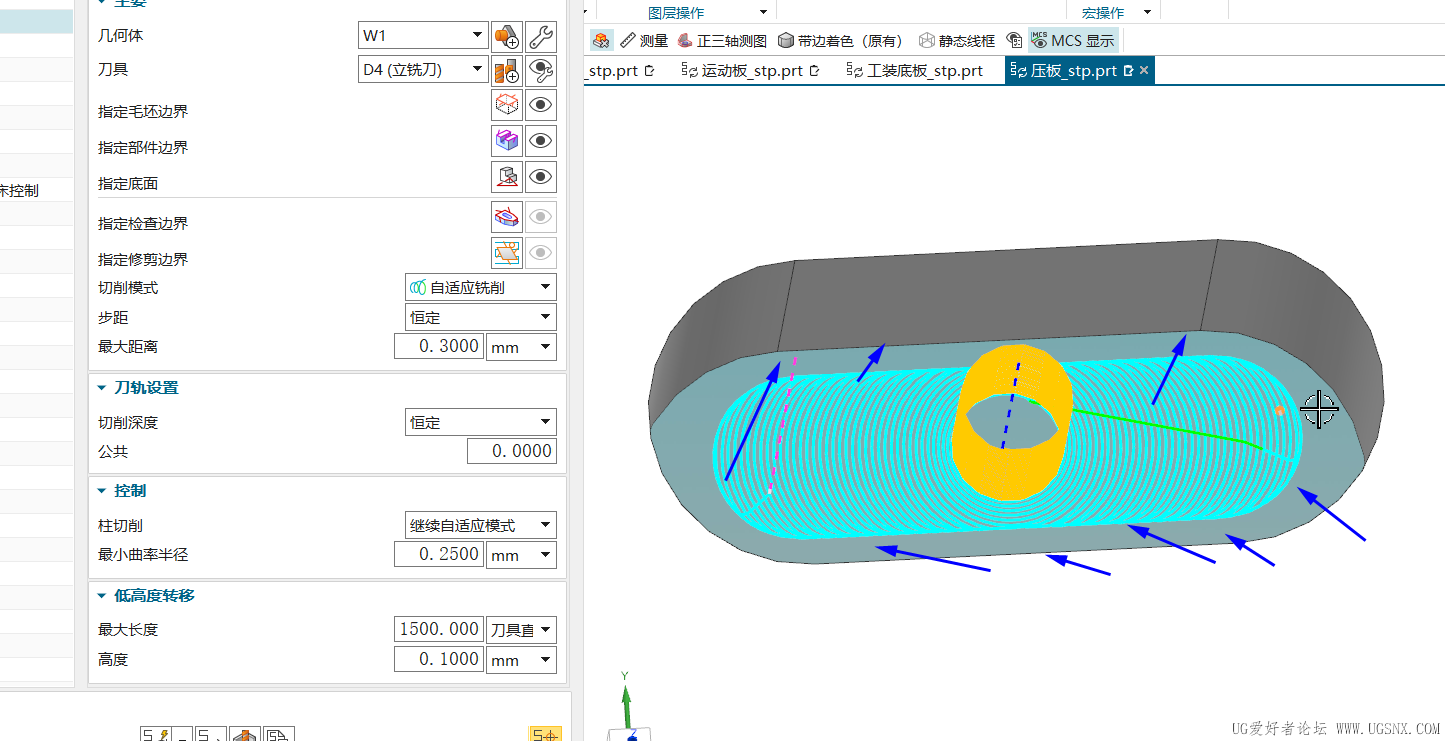This screenshot has width=1445, height=741.
Task: Edit geometry with the wrench icon
Action: 541,38
